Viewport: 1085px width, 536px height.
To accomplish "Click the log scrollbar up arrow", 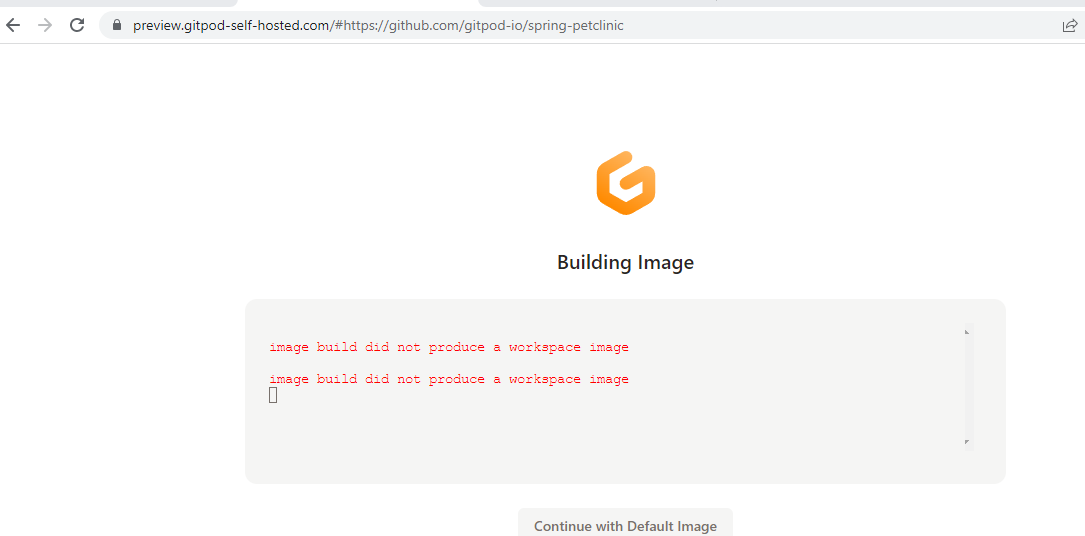I will click(x=967, y=332).
